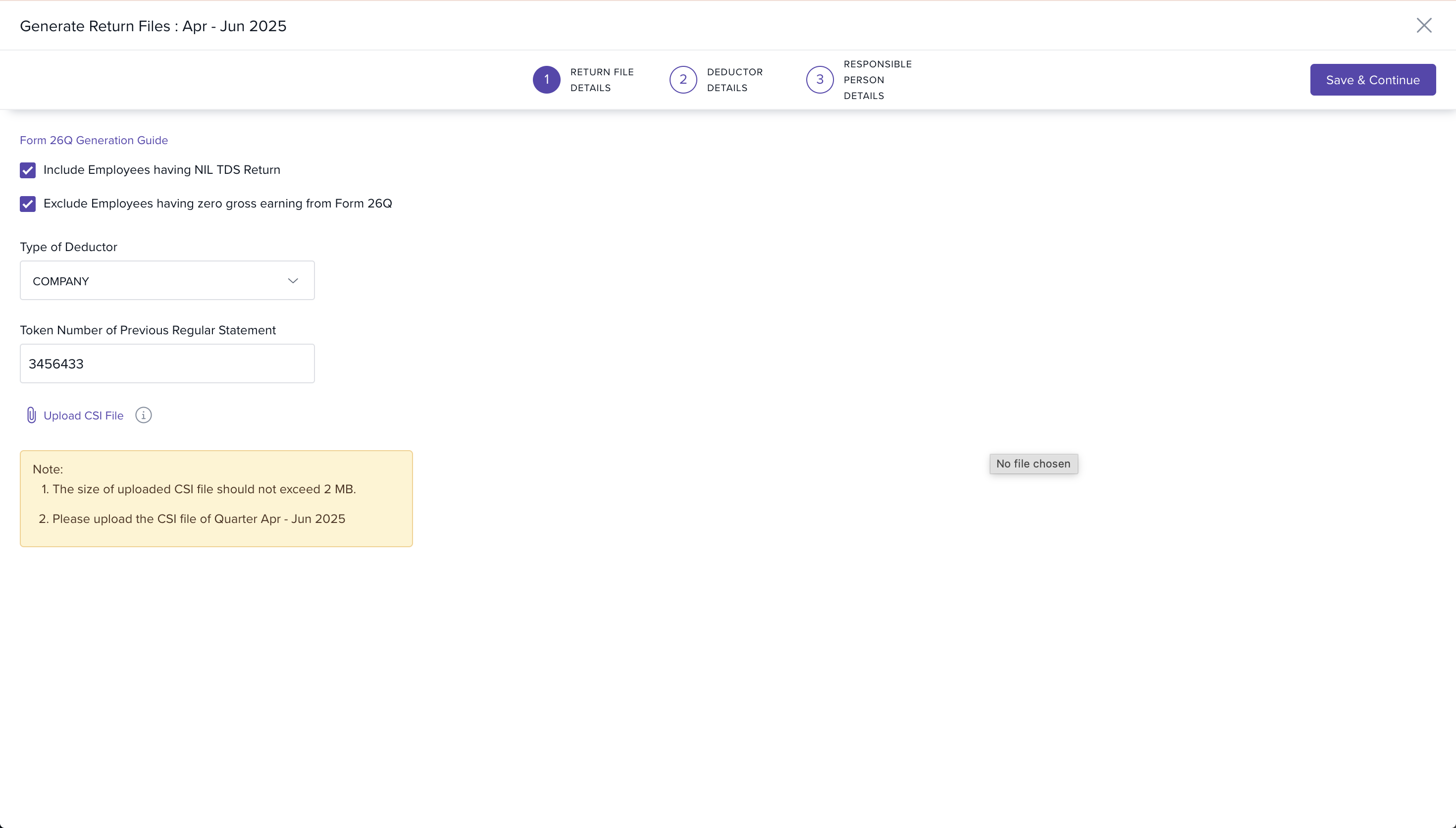This screenshot has width=1456, height=828.
Task: Close the Generate Return Files dialog
Action: click(x=1424, y=26)
